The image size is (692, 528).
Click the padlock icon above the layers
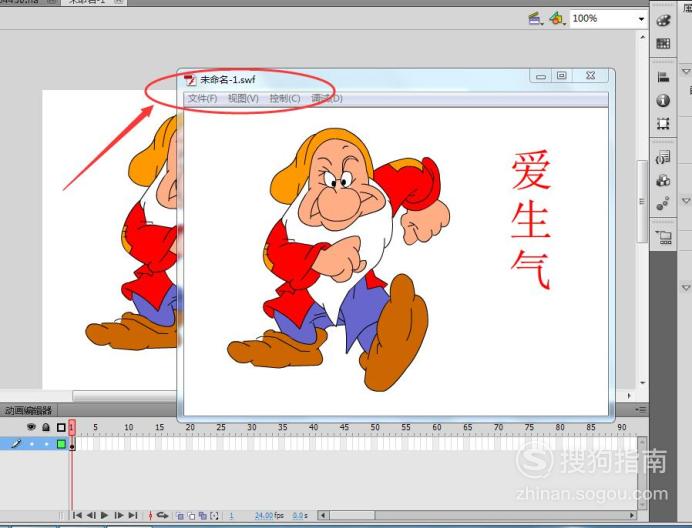click(x=46, y=427)
